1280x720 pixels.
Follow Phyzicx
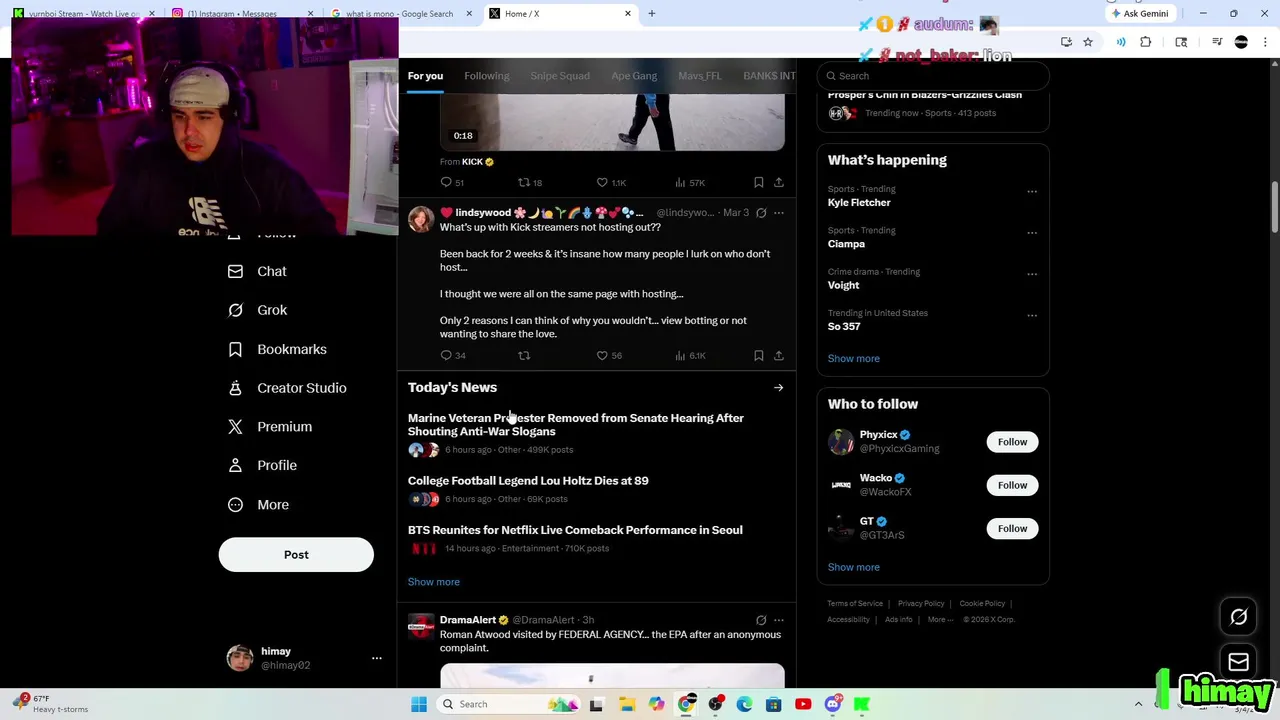pyautogui.click(x=1012, y=442)
